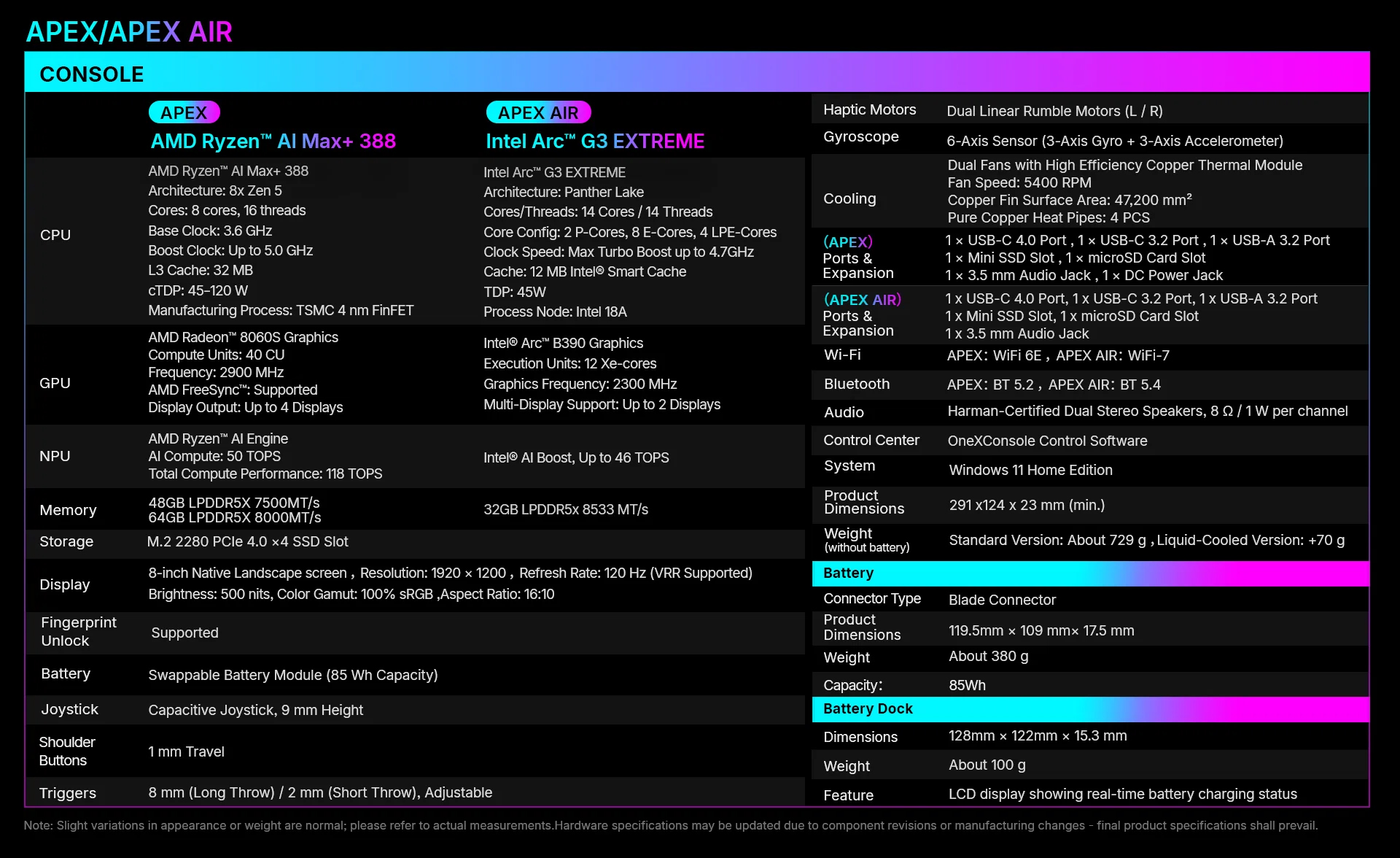Screen dimensions: 1400x858
Task: Click the "Fingerprint Unlock" row label
Action: point(79,631)
